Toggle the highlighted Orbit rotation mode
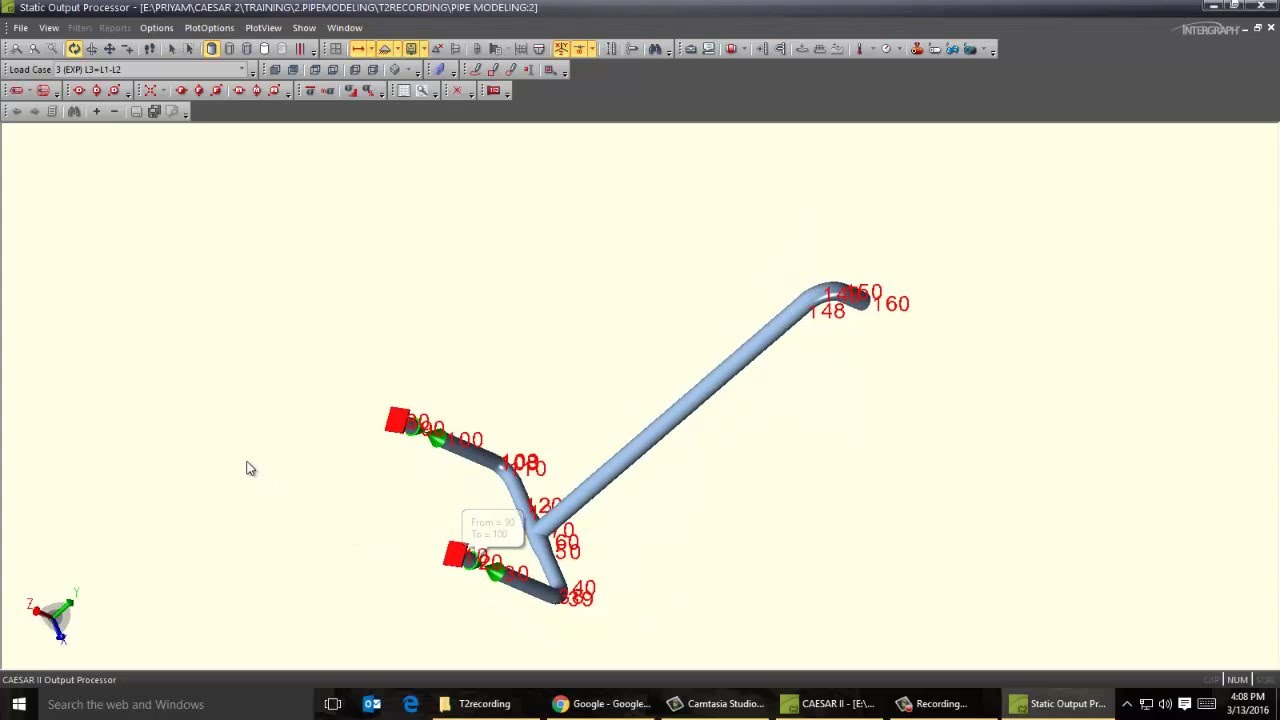The height and width of the screenshot is (720, 1280). 74,48
